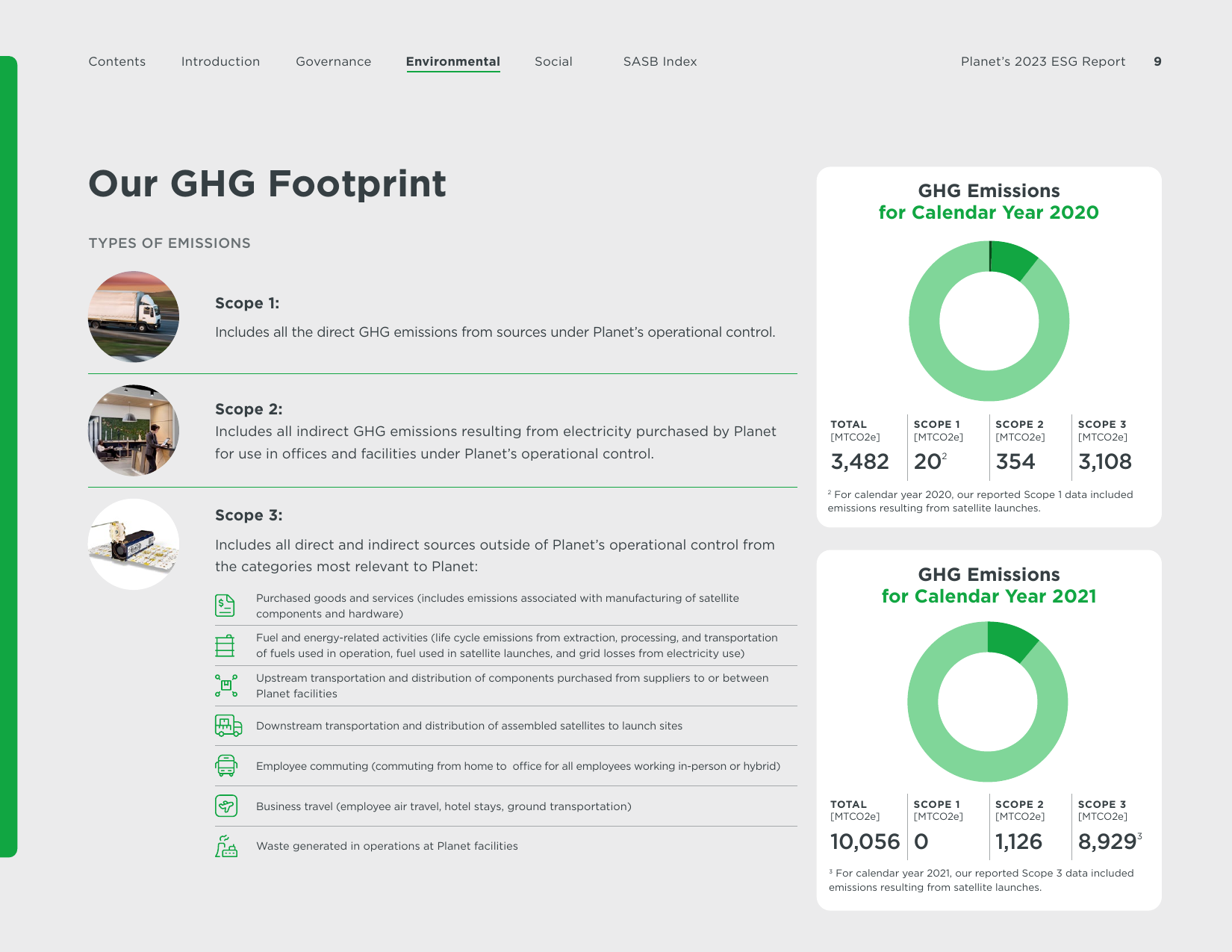The image size is (1232, 952).
Task: Click the "Scope 2:" heading text
Action: tap(249, 409)
